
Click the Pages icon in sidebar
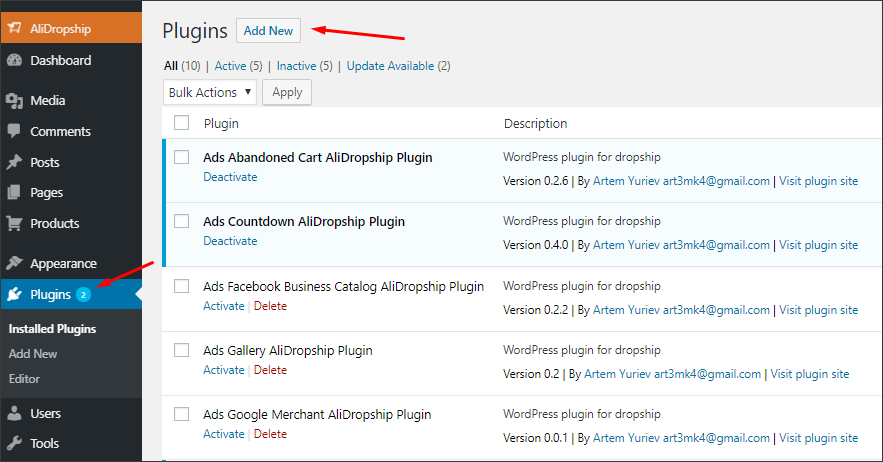pos(15,193)
